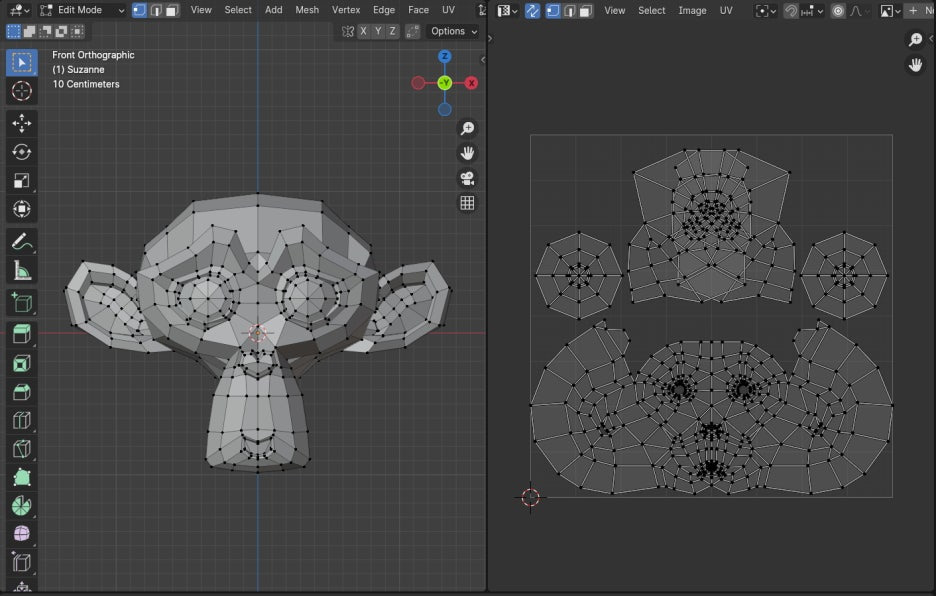Choose the Smooth vertices tool

(x=21, y=534)
